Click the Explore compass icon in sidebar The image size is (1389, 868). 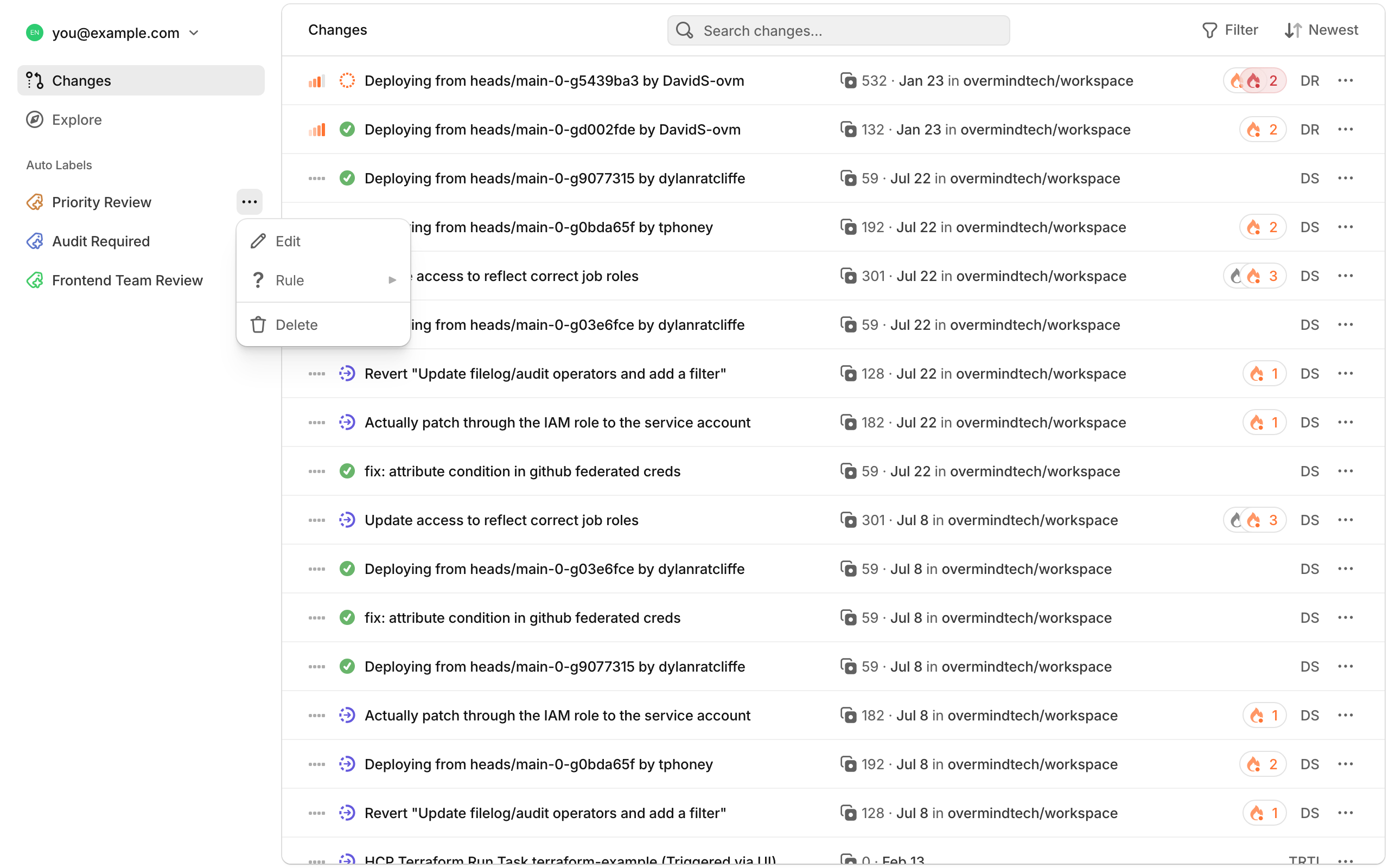(35, 119)
